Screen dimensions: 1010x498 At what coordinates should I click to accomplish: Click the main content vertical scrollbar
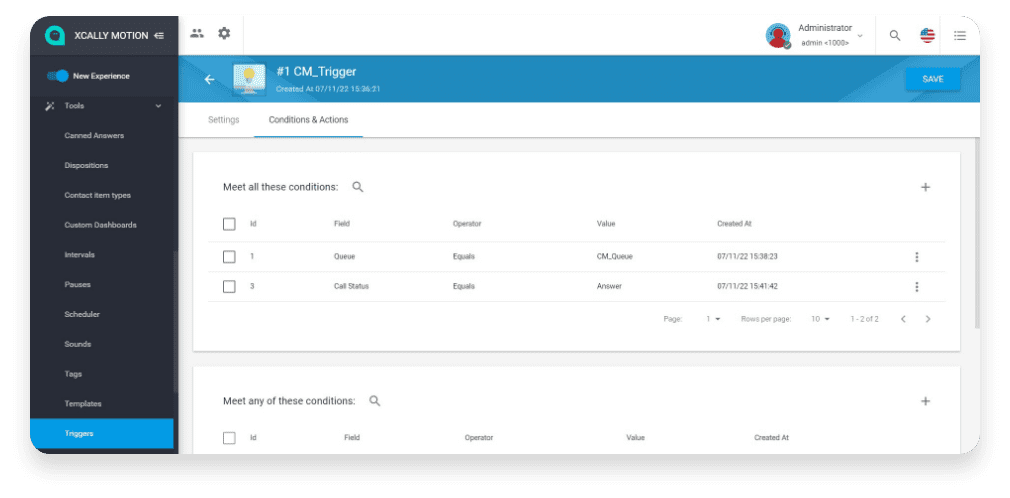(x=977, y=232)
